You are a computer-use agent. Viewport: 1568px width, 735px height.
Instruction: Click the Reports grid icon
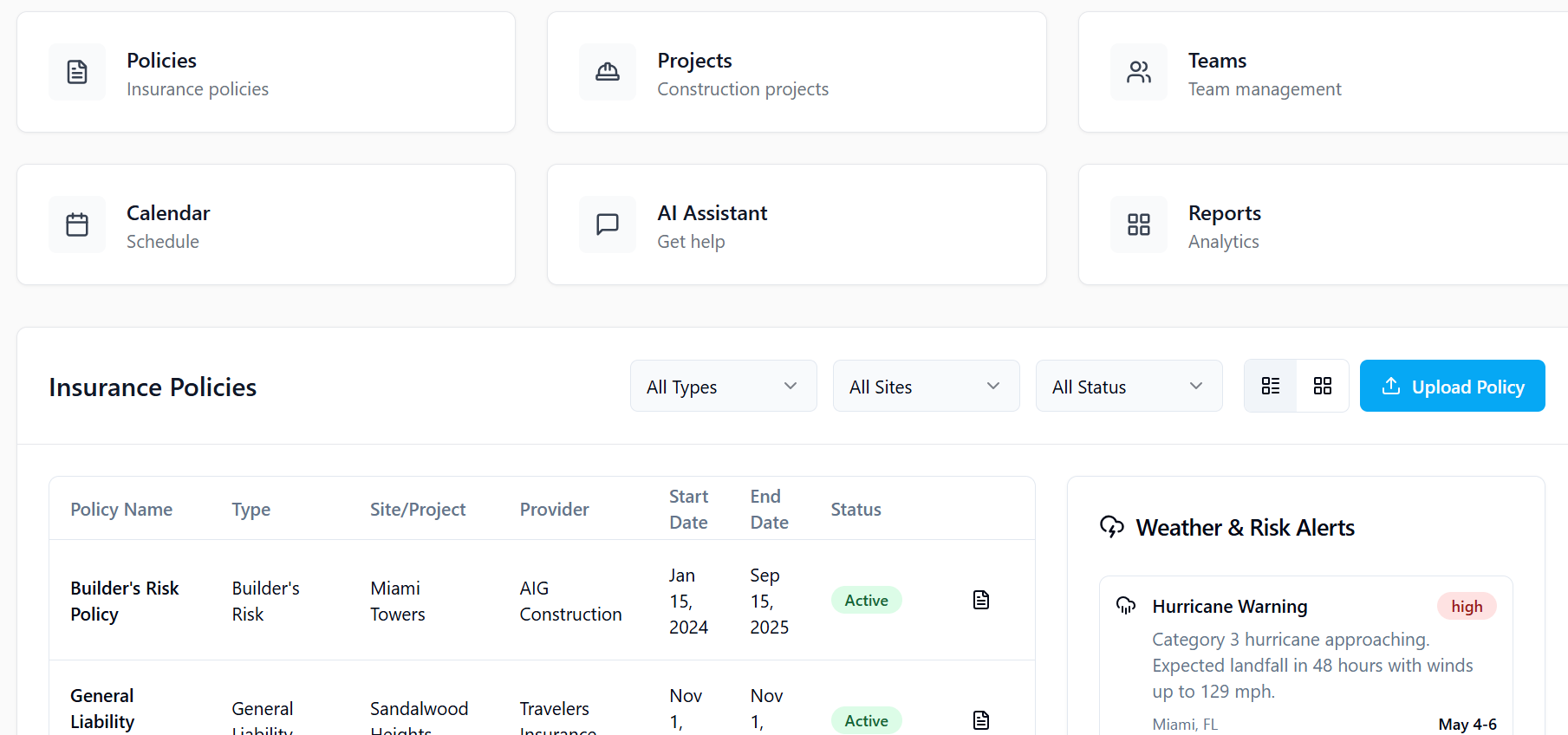[1139, 224]
